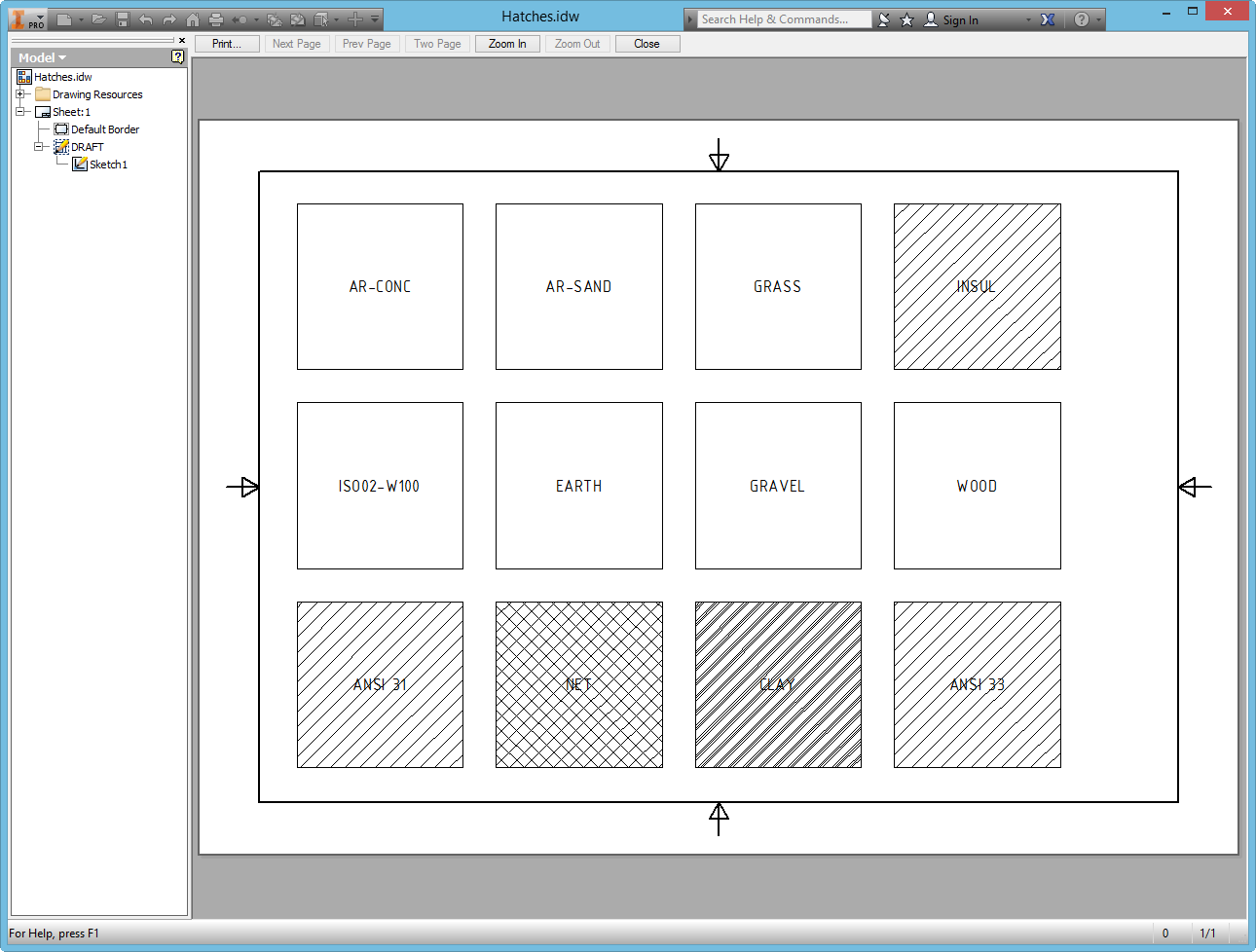Close the print preview

tap(646, 43)
